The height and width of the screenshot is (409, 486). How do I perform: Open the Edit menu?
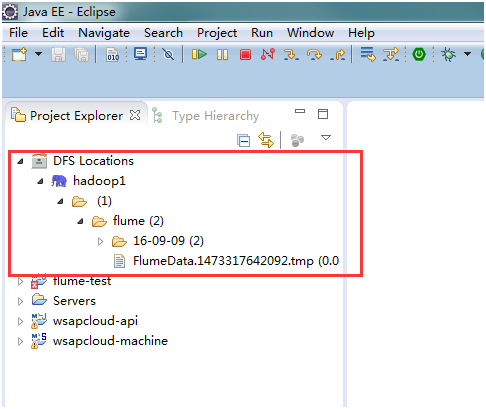[x=53, y=33]
